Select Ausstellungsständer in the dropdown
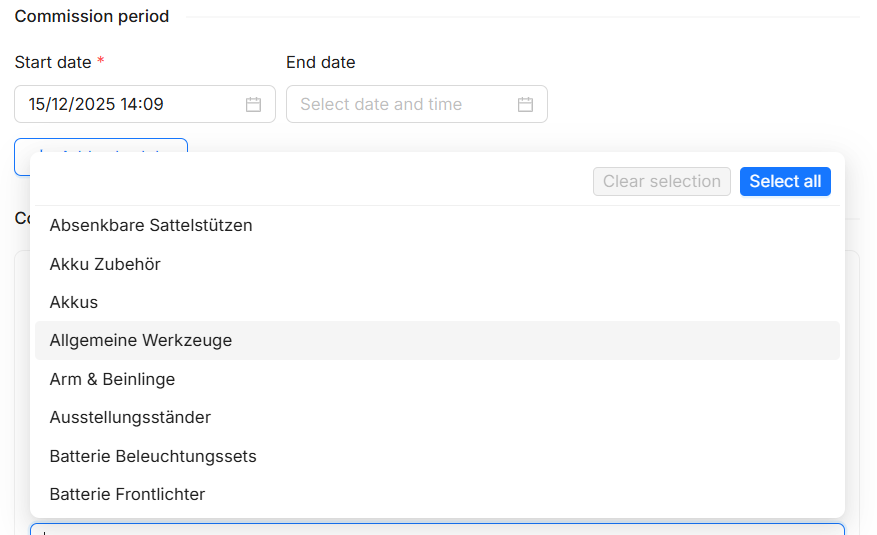 click(130, 417)
